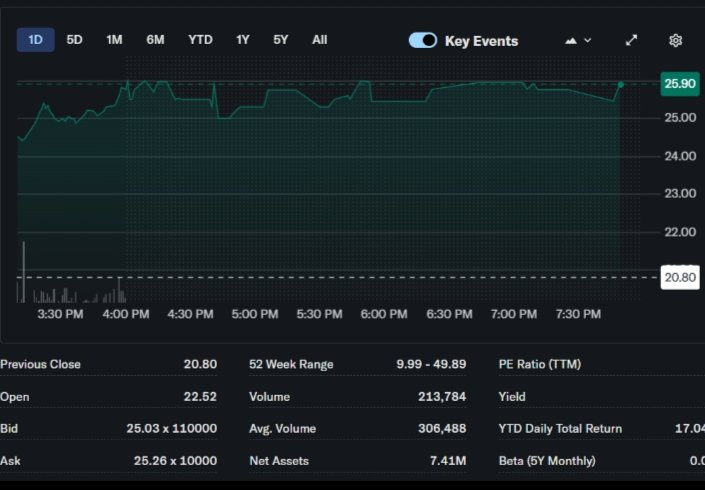
Task: Select the YTD range tab
Action: click(x=200, y=40)
